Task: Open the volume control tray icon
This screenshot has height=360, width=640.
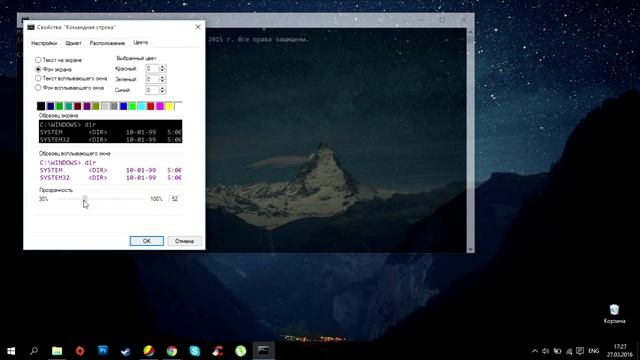Action: (546, 351)
